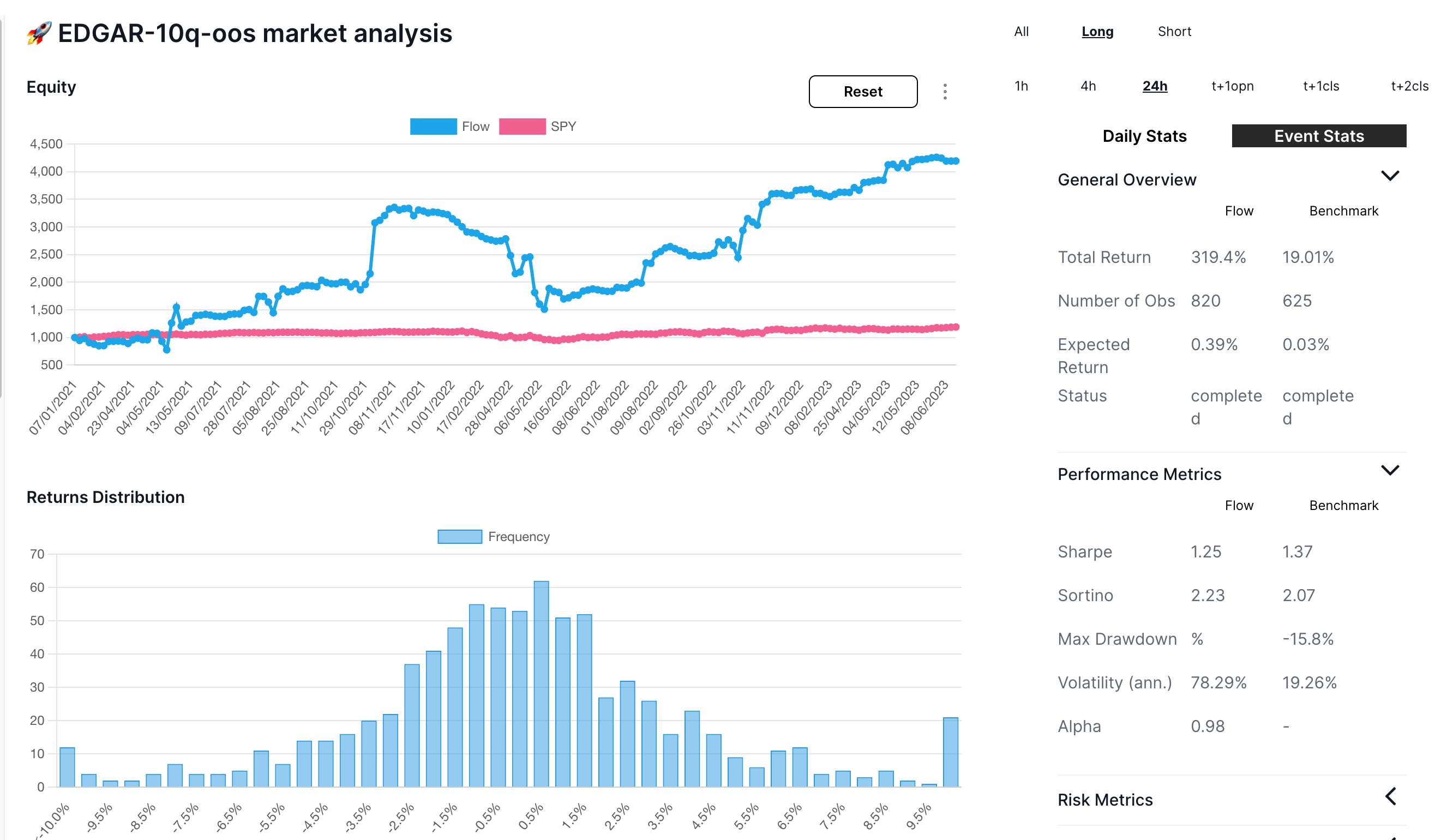The height and width of the screenshot is (840, 1453).
Task: Open the Equity chart three-dot options menu
Action: tap(945, 92)
